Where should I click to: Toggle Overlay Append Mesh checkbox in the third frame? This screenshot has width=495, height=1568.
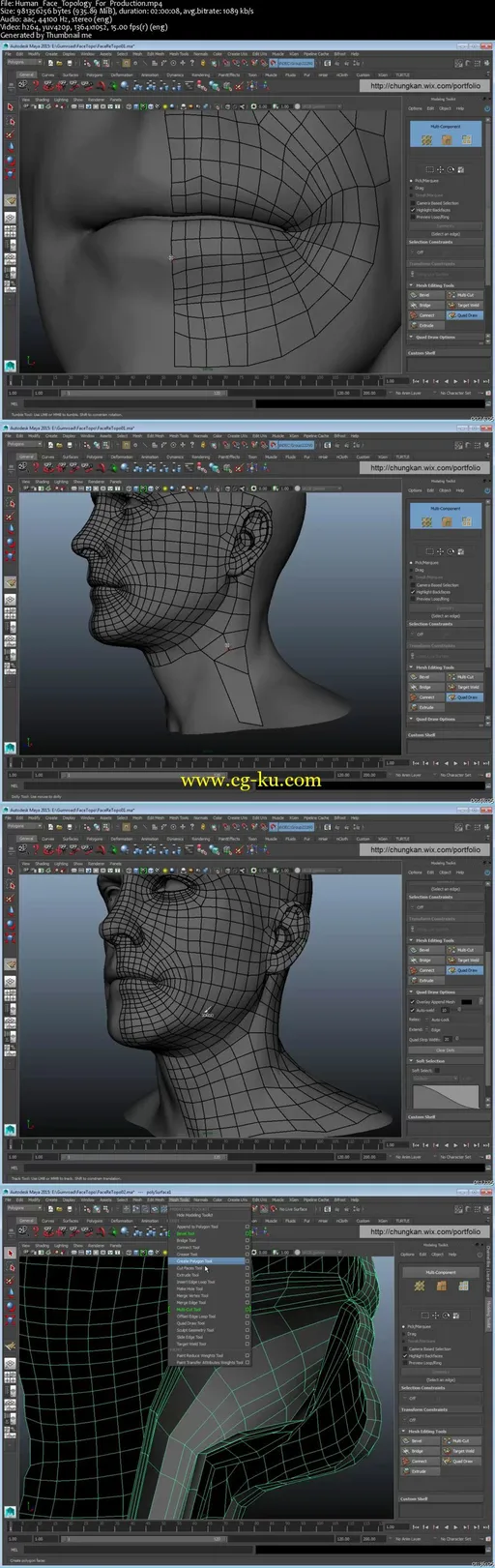click(412, 1002)
